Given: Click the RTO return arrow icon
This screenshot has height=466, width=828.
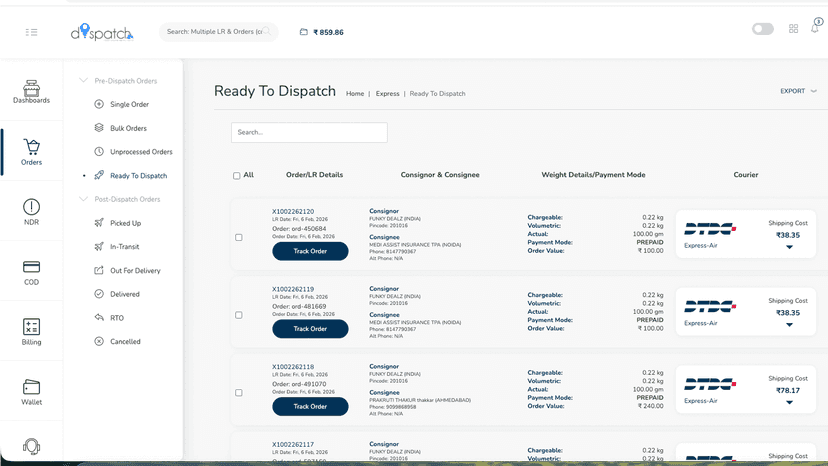Looking at the screenshot, I should coord(99,318).
